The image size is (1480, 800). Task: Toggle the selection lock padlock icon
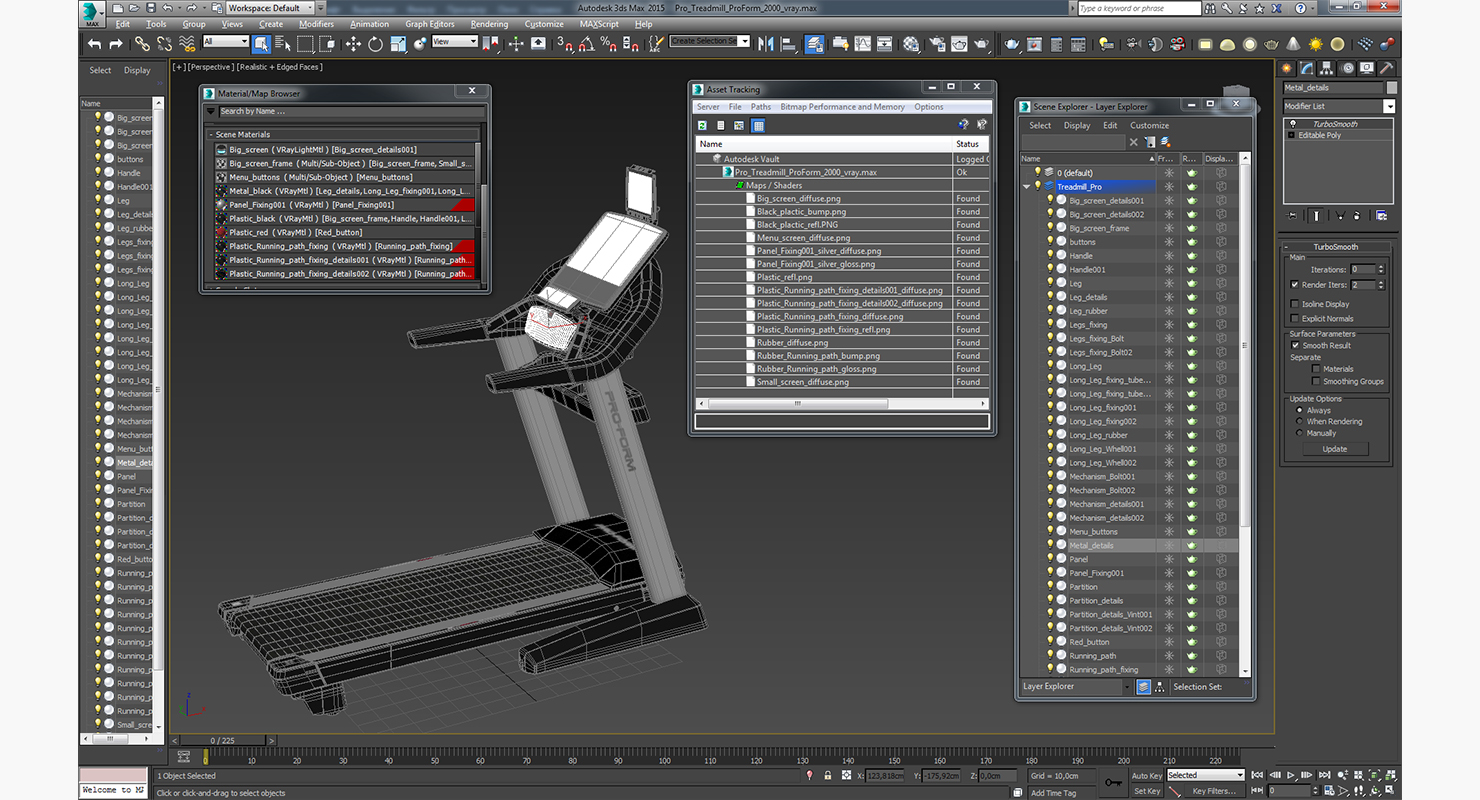coord(828,775)
